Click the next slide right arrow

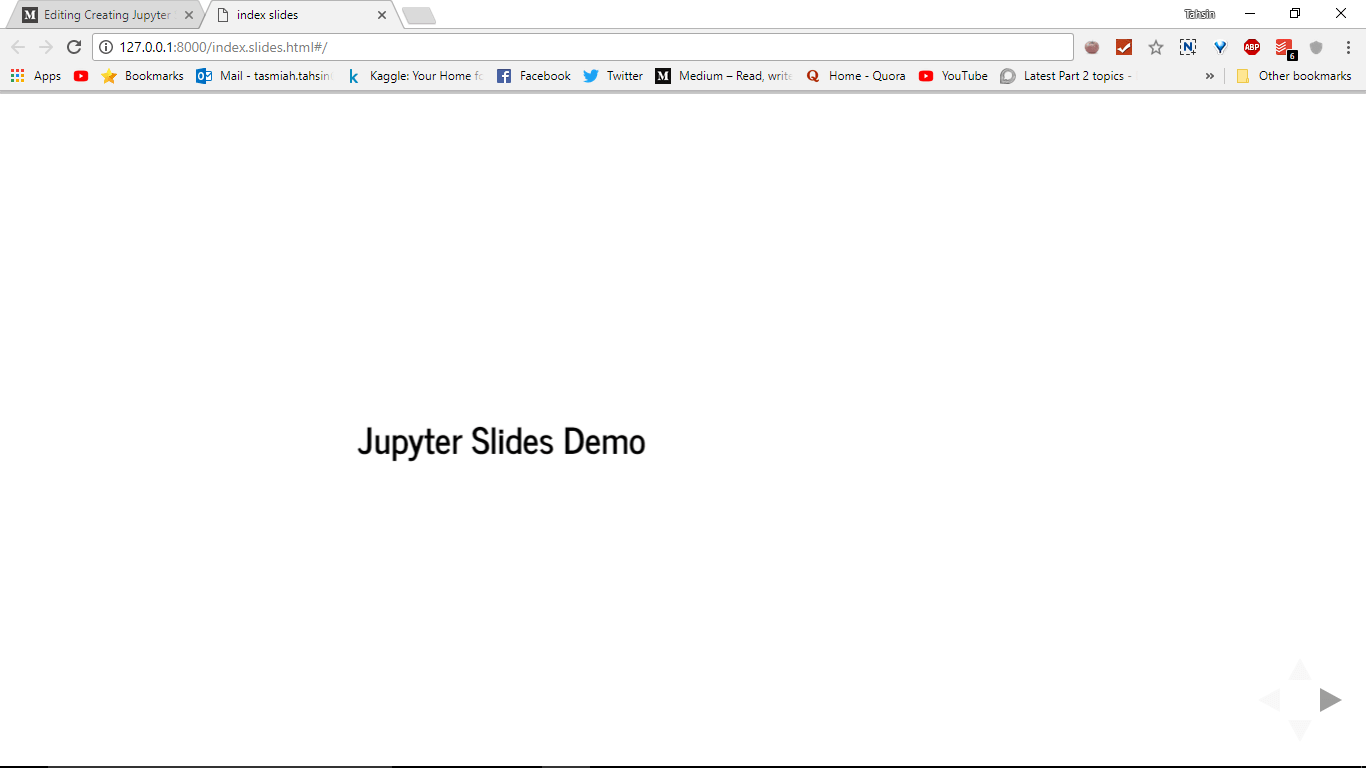(x=1329, y=700)
